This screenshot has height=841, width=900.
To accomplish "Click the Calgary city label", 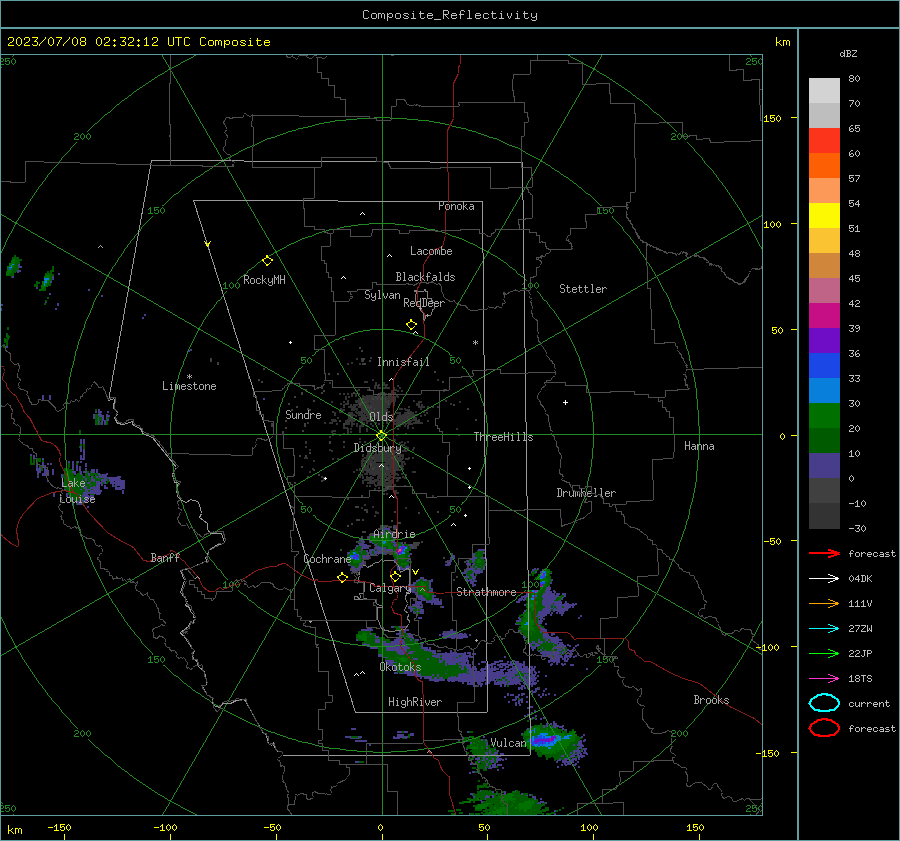I will [x=390, y=588].
